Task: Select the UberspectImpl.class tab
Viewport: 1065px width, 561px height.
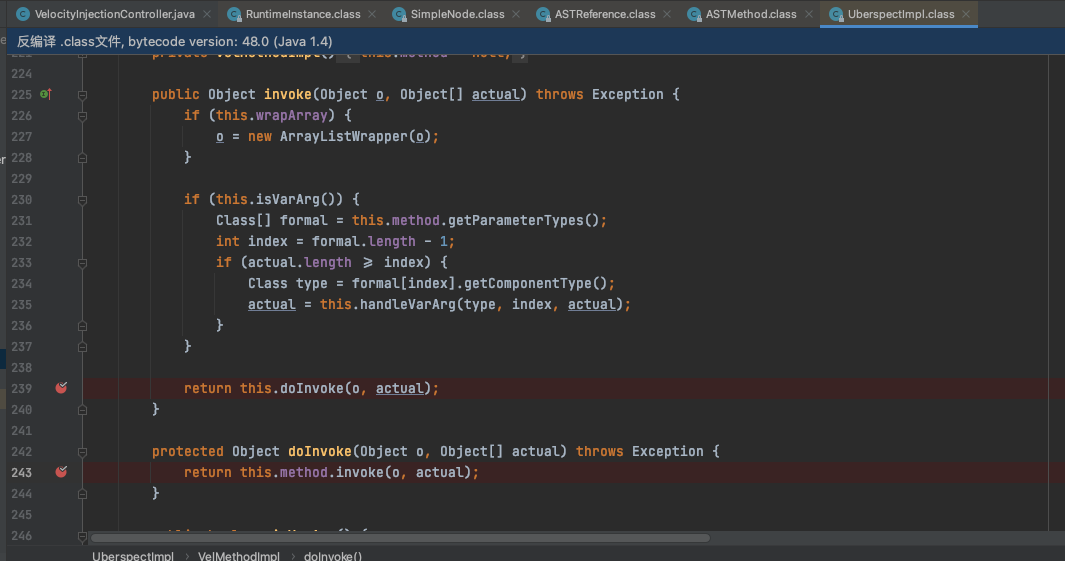Action: [901, 14]
